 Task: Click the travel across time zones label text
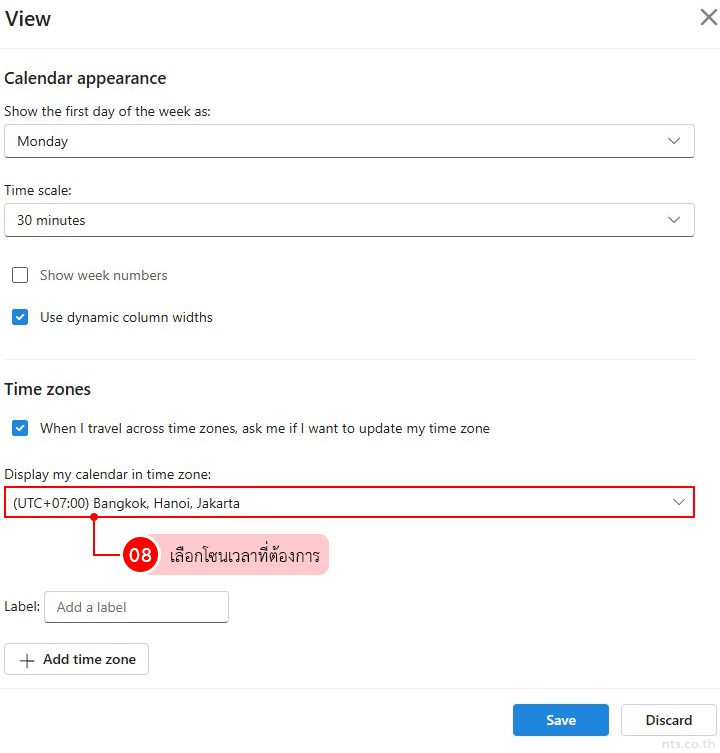pos(265,428)
